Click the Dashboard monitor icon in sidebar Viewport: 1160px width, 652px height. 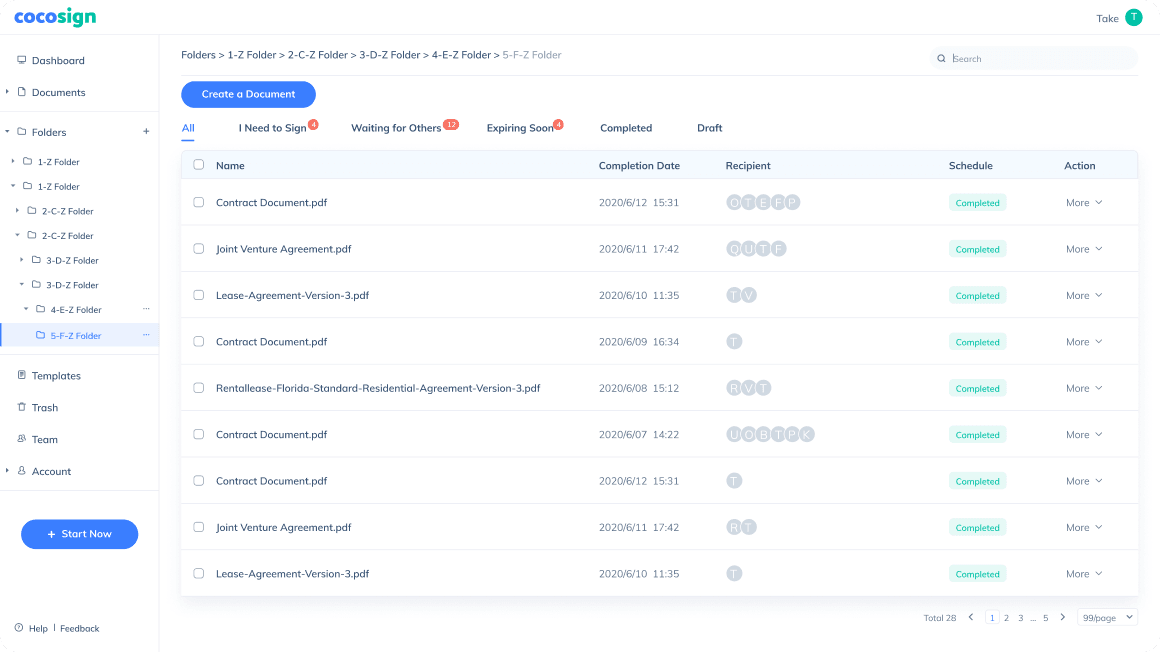pos(21,60)
